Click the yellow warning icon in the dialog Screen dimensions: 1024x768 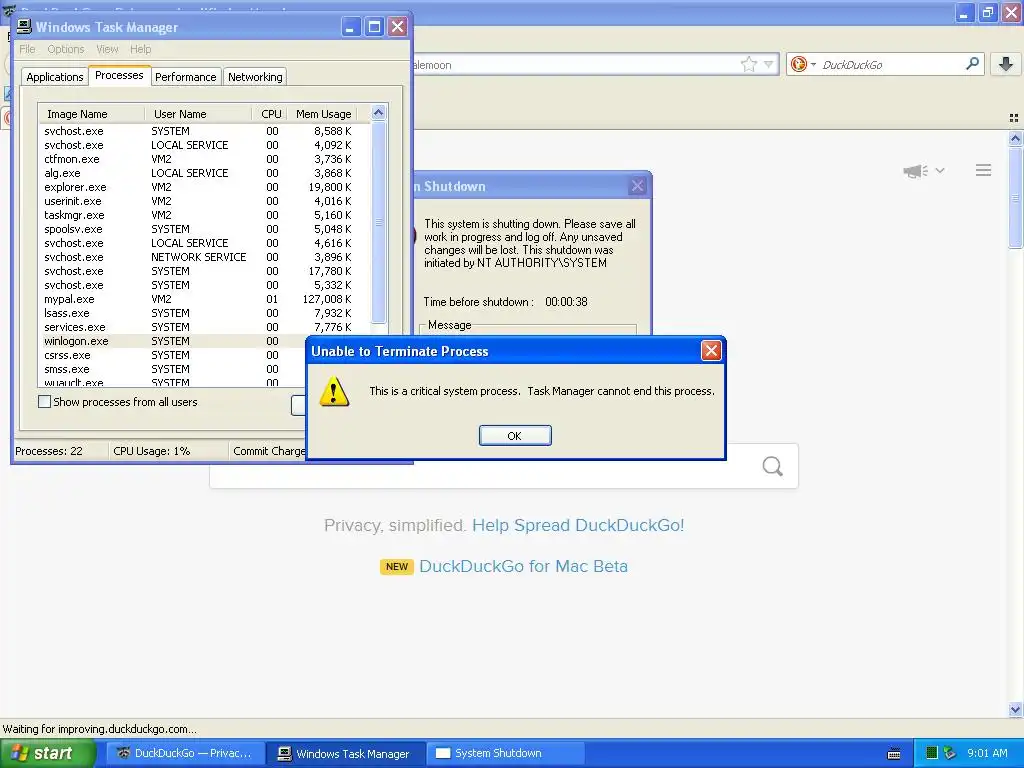pyautogui.click(x=334, y=391)
